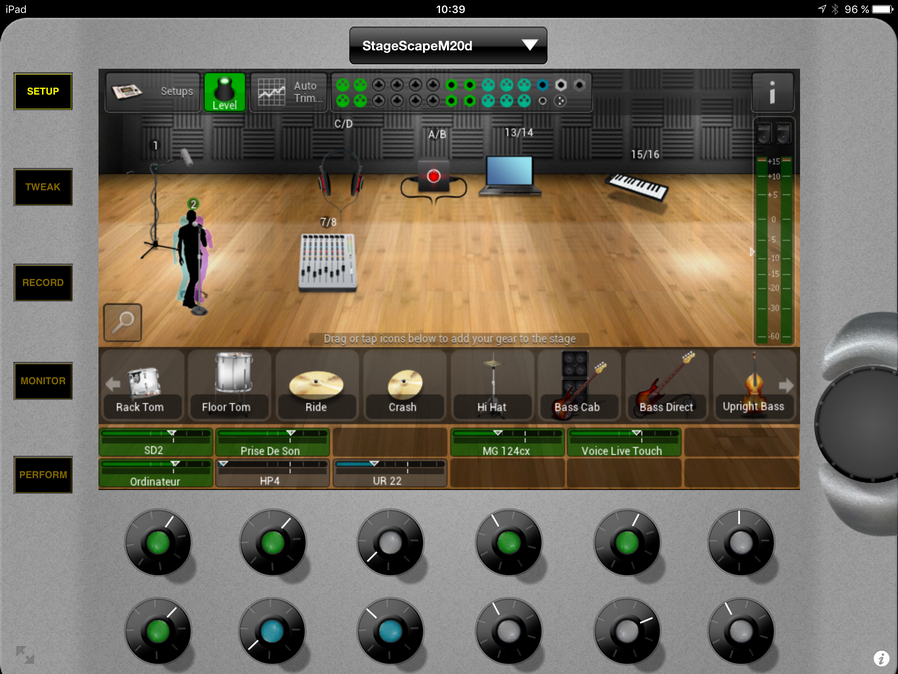Screen dimensions: 898x674
Task: Tap the mixer console on stage
Action: click(327, 262)
